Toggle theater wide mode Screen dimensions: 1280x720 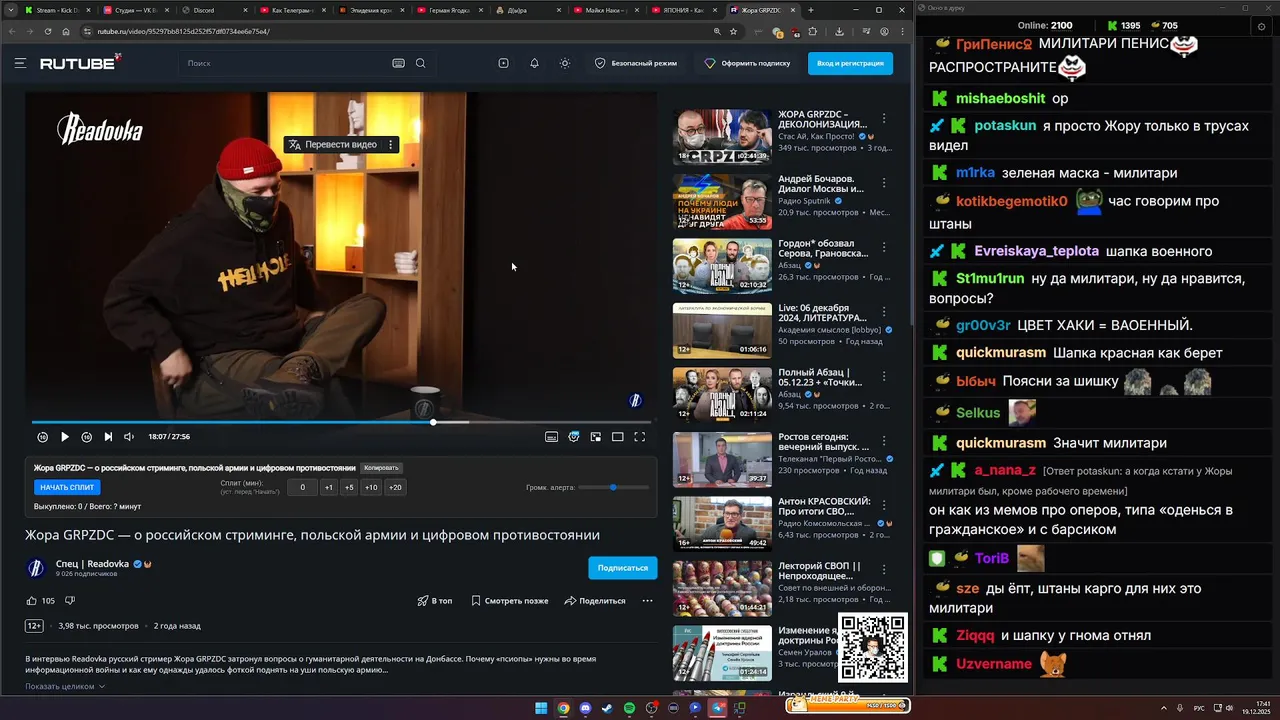click(x=618, y=437)
